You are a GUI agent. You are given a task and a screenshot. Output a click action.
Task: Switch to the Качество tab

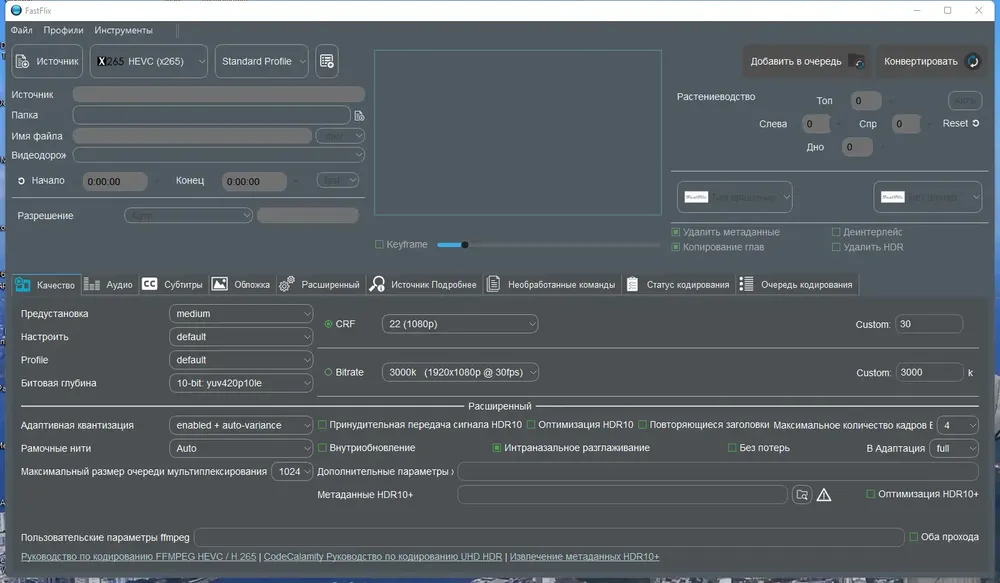click(x=45, y=284)
